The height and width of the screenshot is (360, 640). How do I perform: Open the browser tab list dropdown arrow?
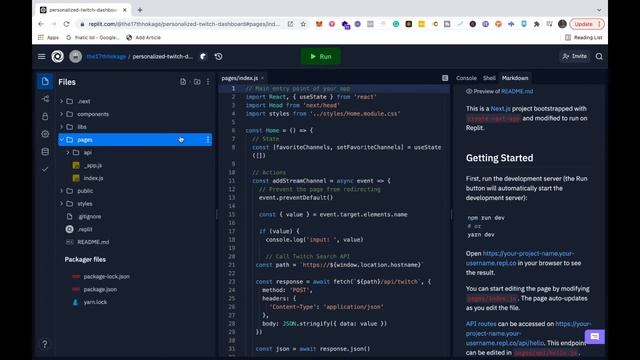599,10
